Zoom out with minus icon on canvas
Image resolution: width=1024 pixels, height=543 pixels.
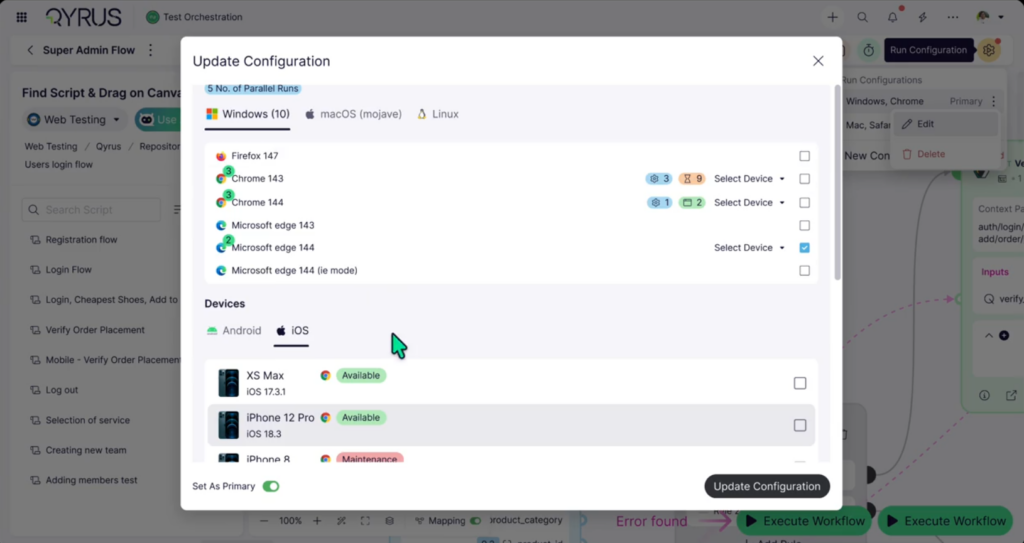(x=264, y=521)
